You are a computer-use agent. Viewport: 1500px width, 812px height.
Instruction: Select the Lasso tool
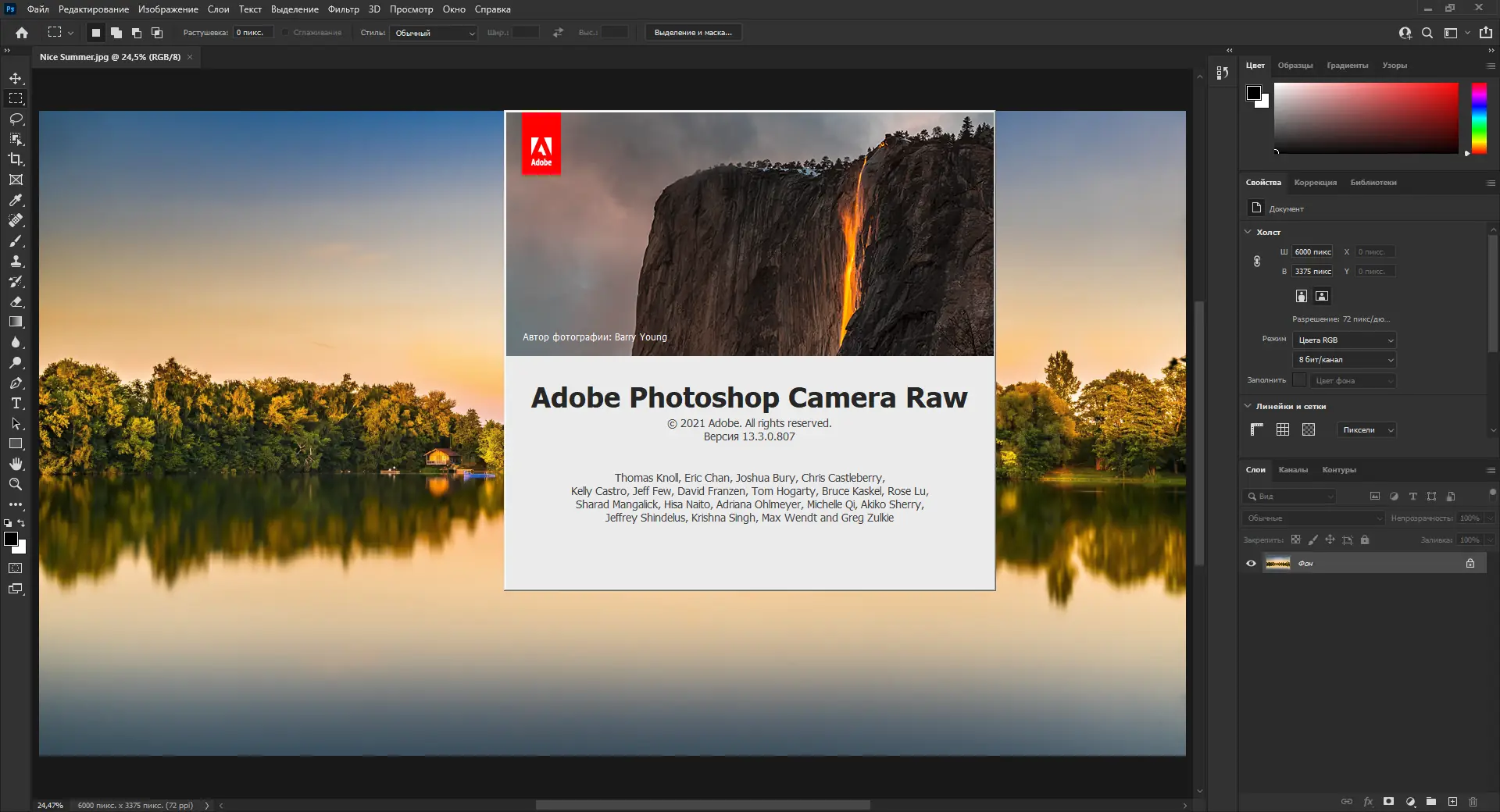tap(16, 119)
